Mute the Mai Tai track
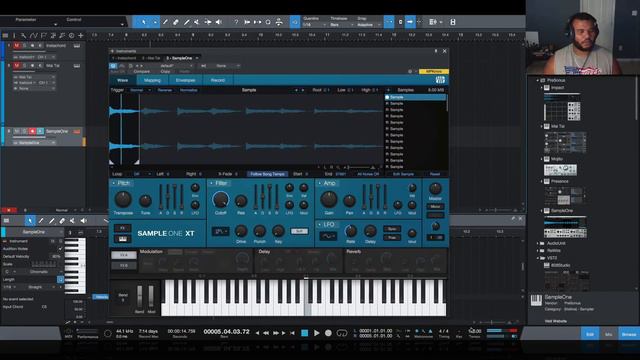Viewport: 640px width, 360px height. [16, 65]
